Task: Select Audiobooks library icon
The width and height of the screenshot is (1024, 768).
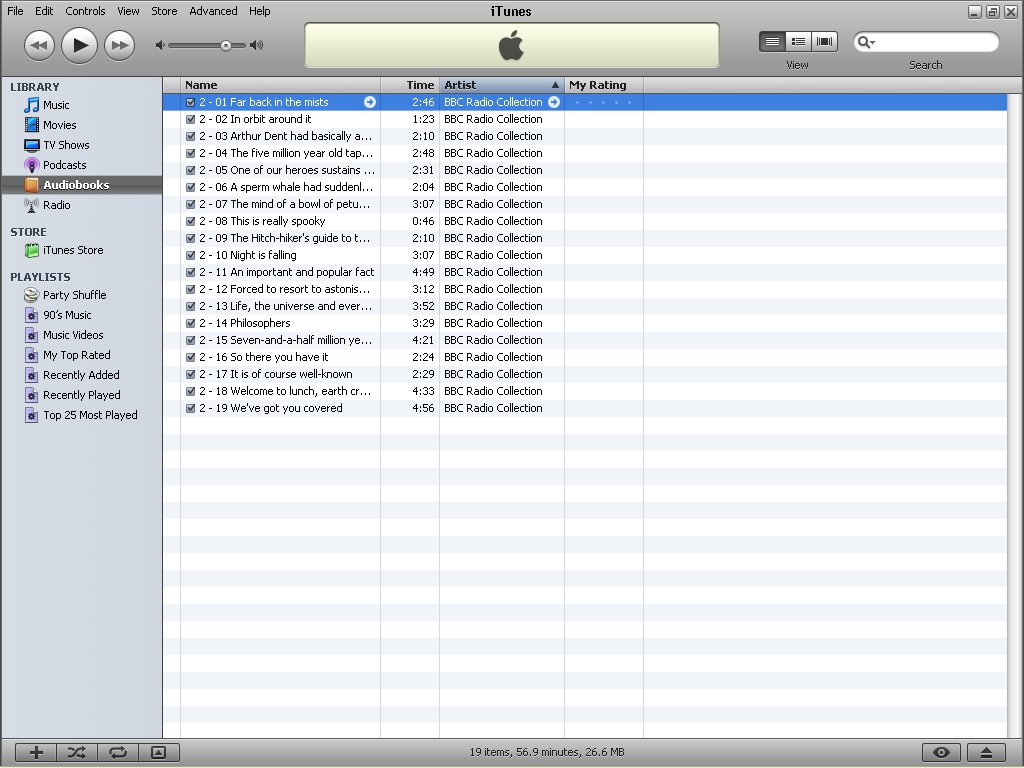Action: click(x=31, y=185)
